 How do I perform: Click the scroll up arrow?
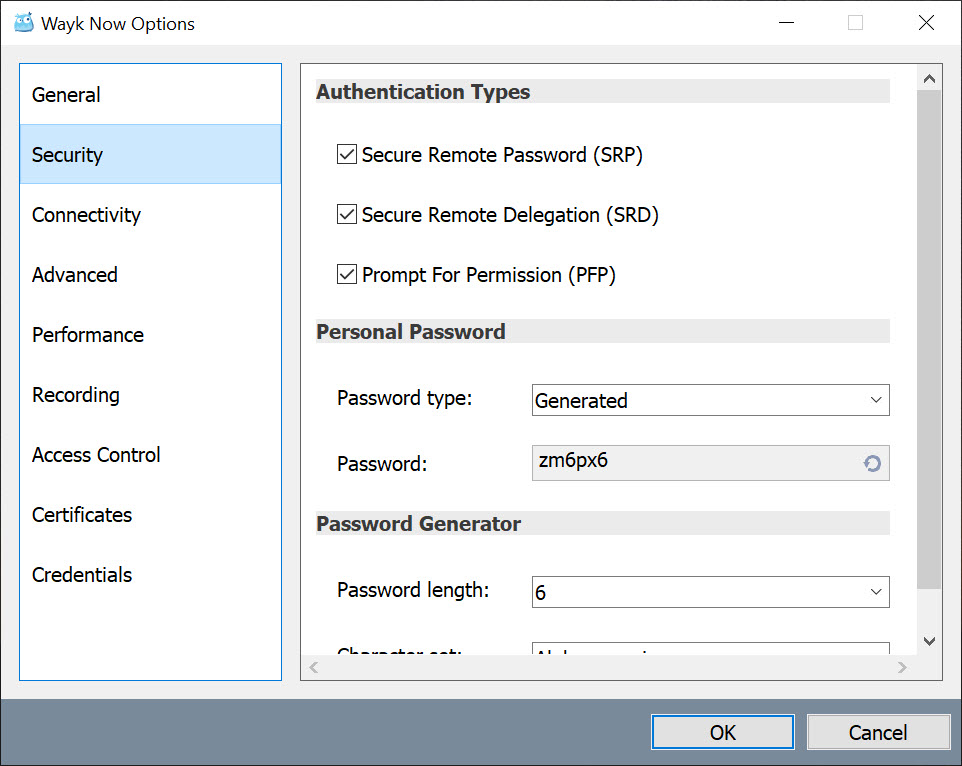point(929,79)
